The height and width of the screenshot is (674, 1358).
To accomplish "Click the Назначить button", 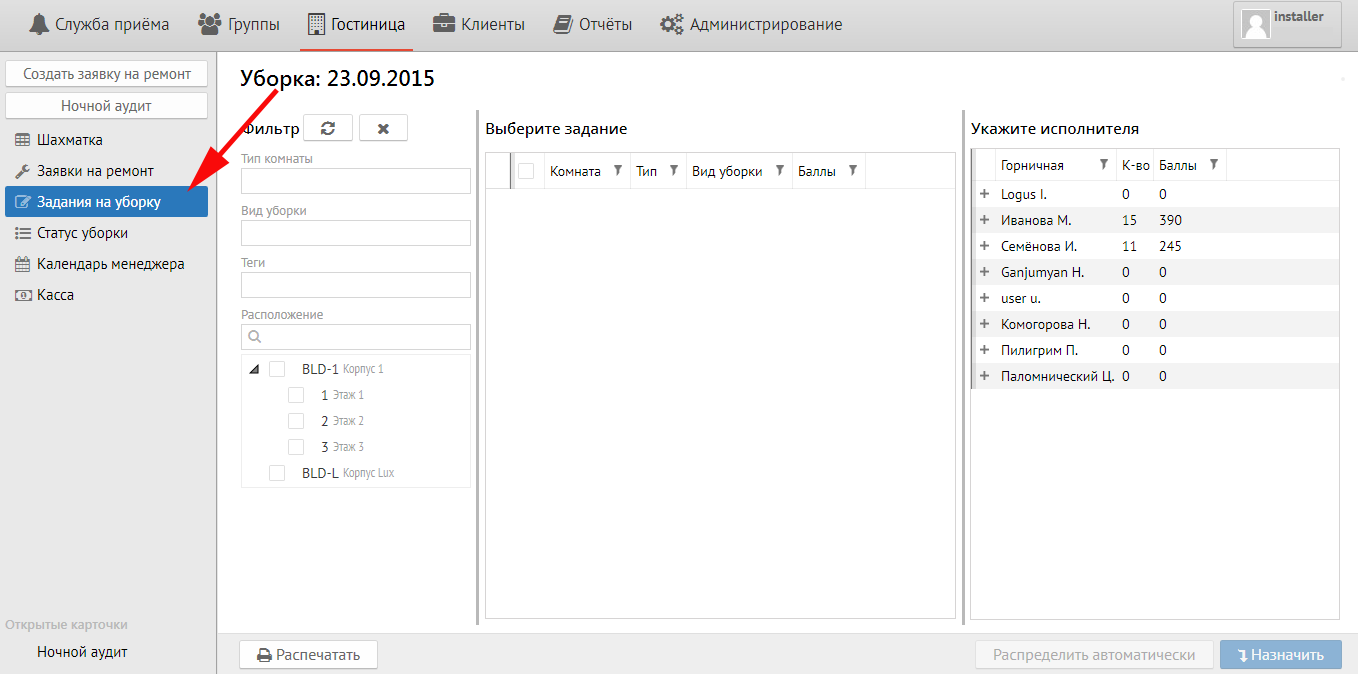I will pos(1279,655).
